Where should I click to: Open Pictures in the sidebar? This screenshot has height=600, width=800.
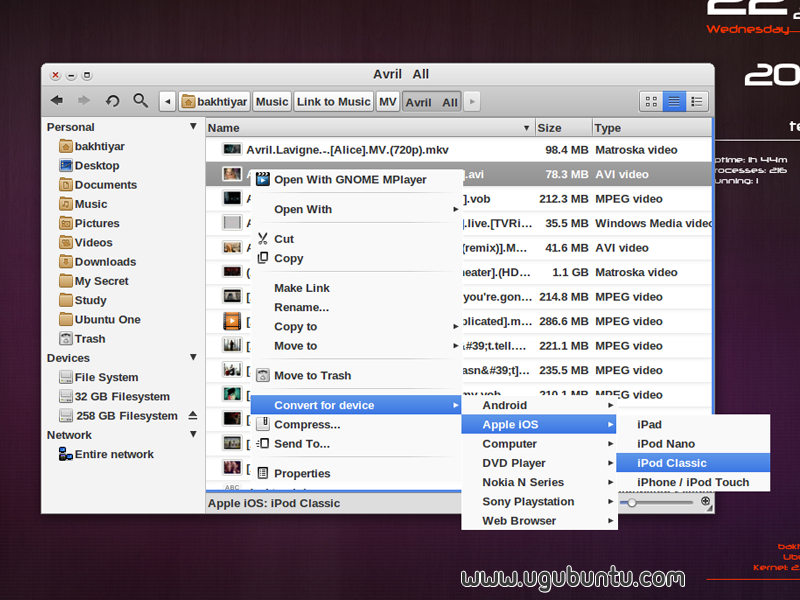tap(89, 223)
